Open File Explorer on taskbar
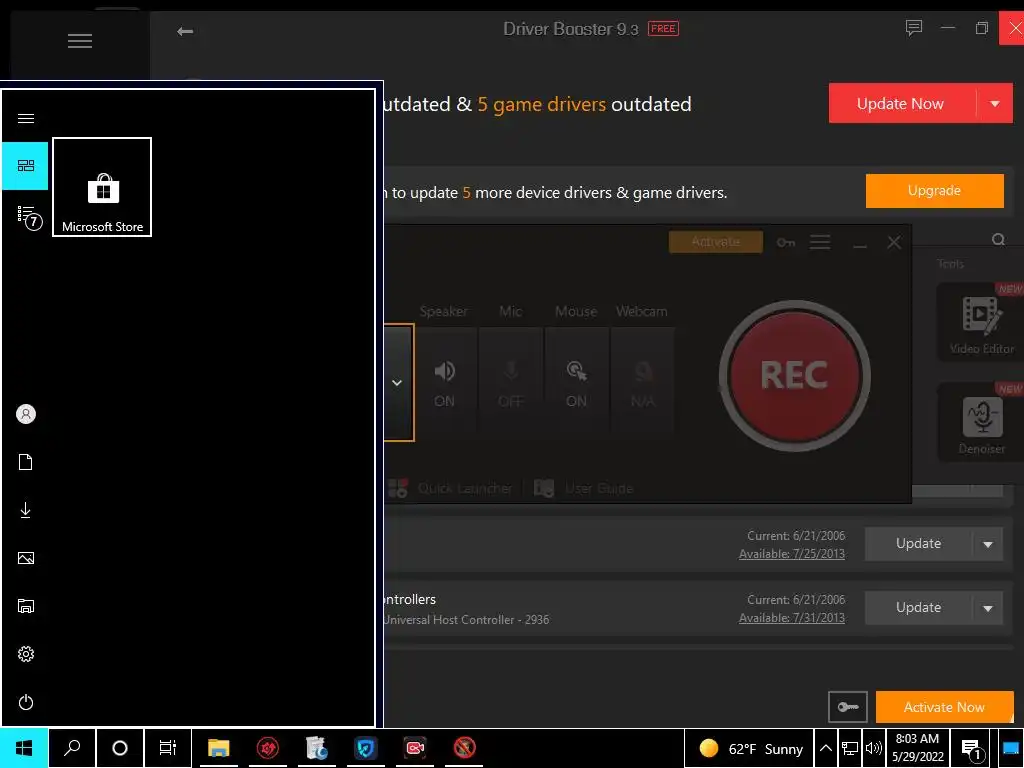 click(x=218, y=748)
